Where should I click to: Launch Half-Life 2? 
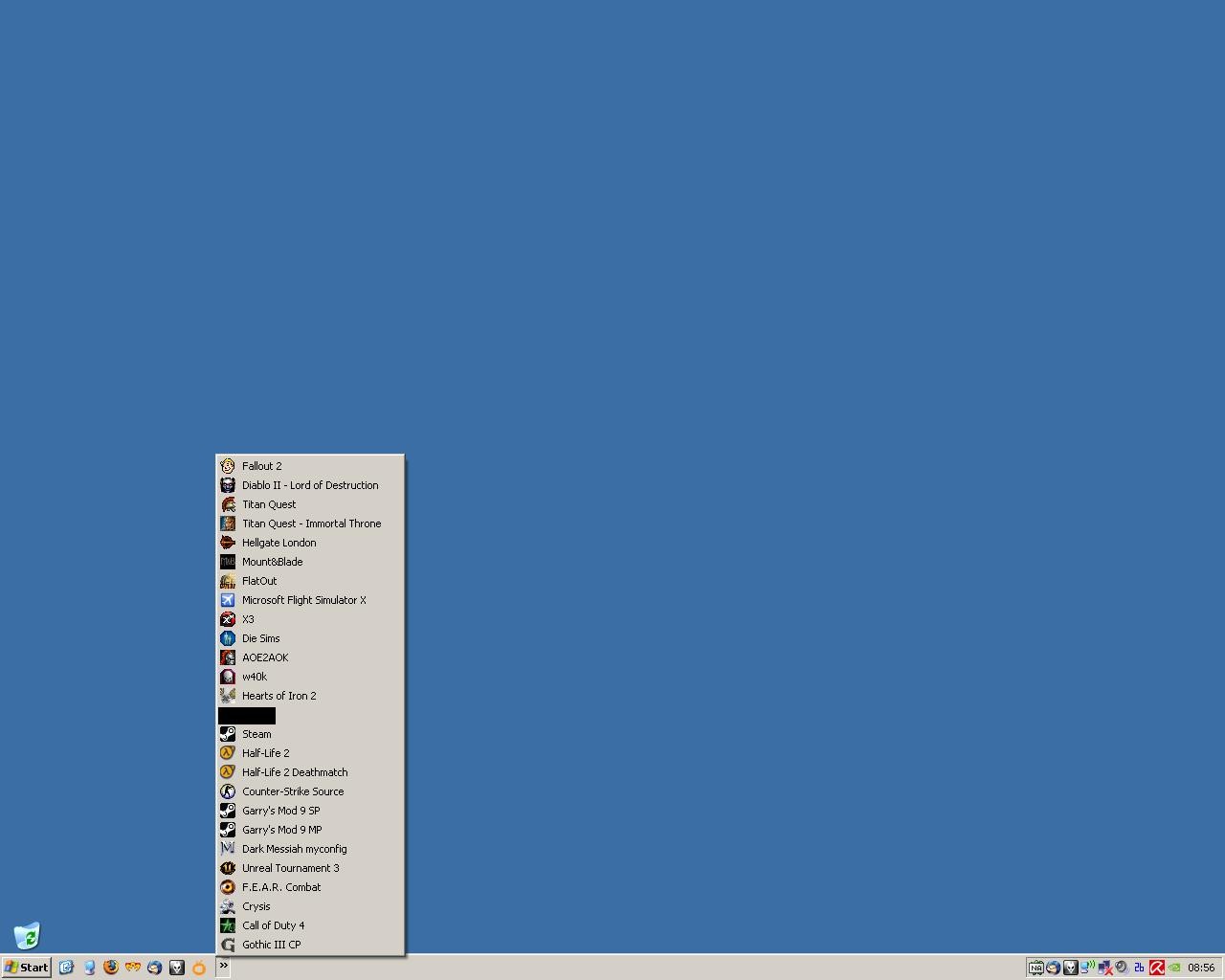click(x=310, y=753)
